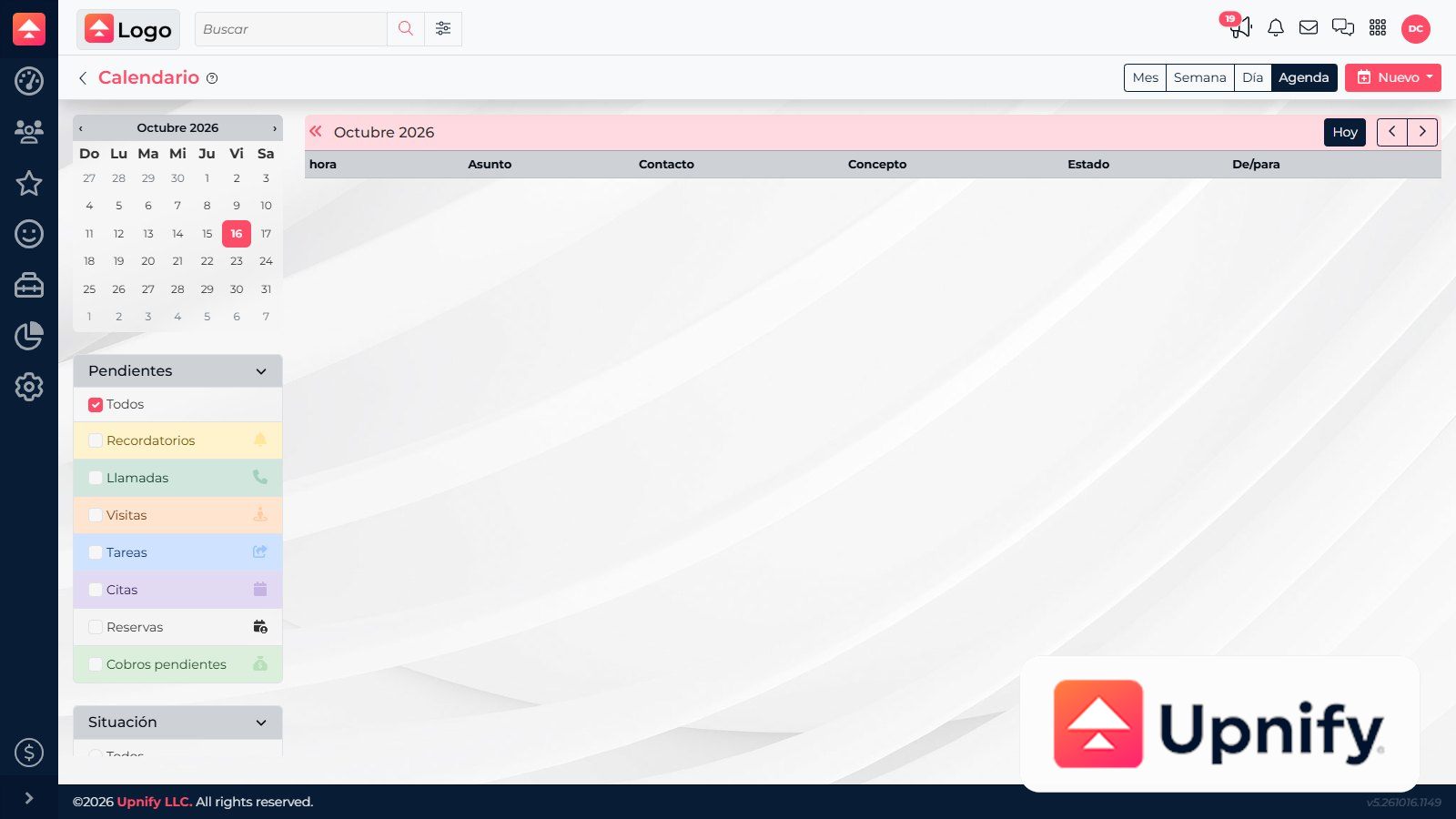Collapse the Pendientes panel
The height and width of the screenshot is (819, 1456).
click(x=261, y=371)
